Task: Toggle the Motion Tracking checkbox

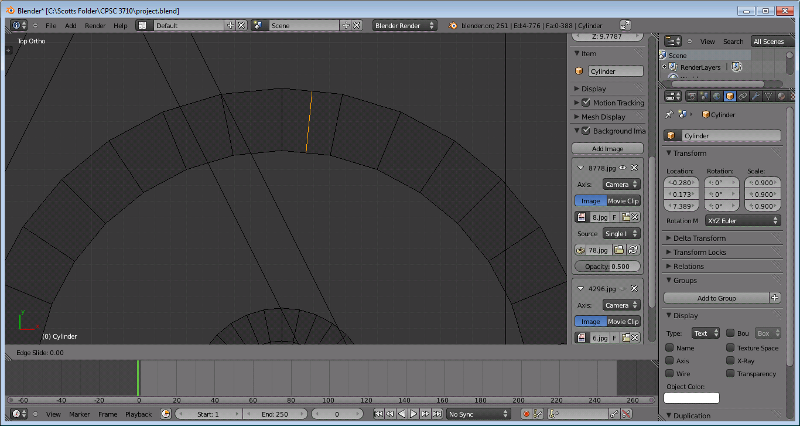Action: tap(586, 103)
